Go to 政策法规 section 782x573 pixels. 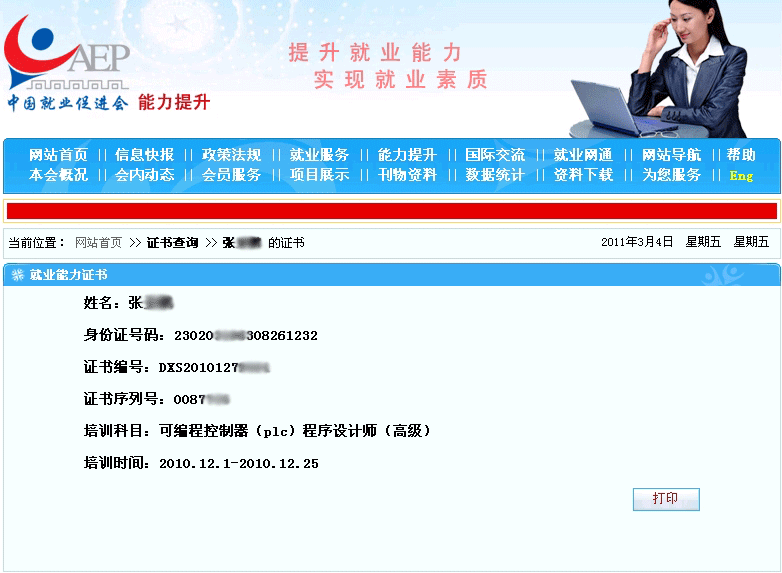coord(231,155)
